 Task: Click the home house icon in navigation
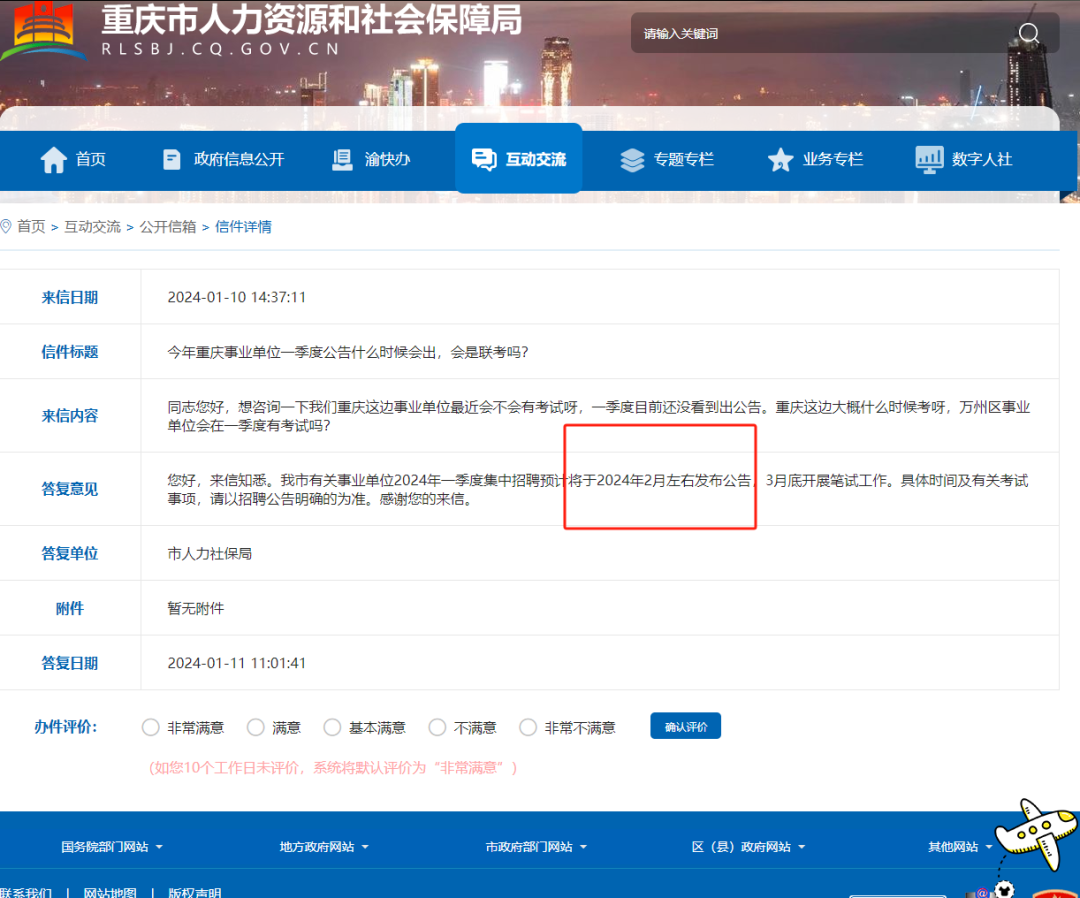click(x=54, y=160)
